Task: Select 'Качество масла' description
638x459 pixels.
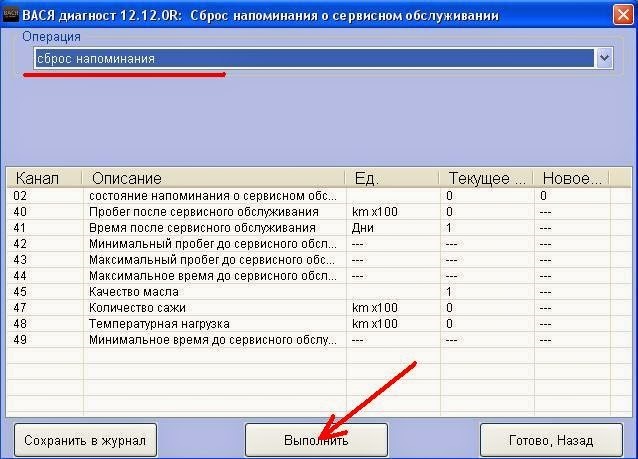Action: click(133, 292)
